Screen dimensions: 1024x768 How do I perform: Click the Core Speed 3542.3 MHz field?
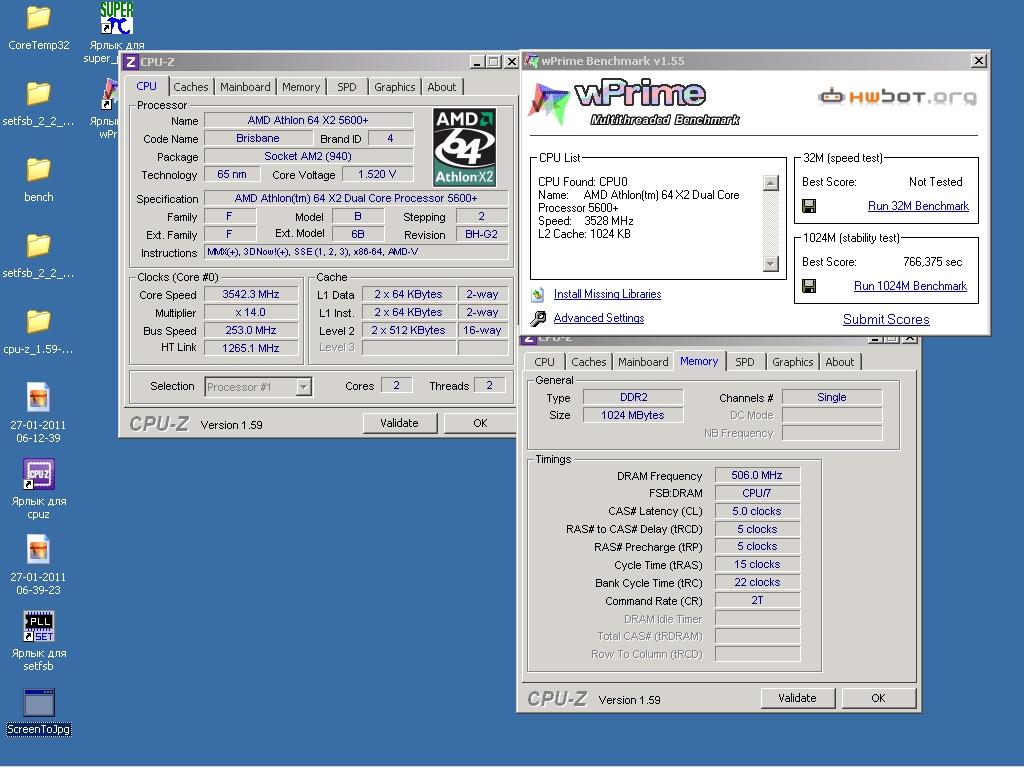pos(251,295)
